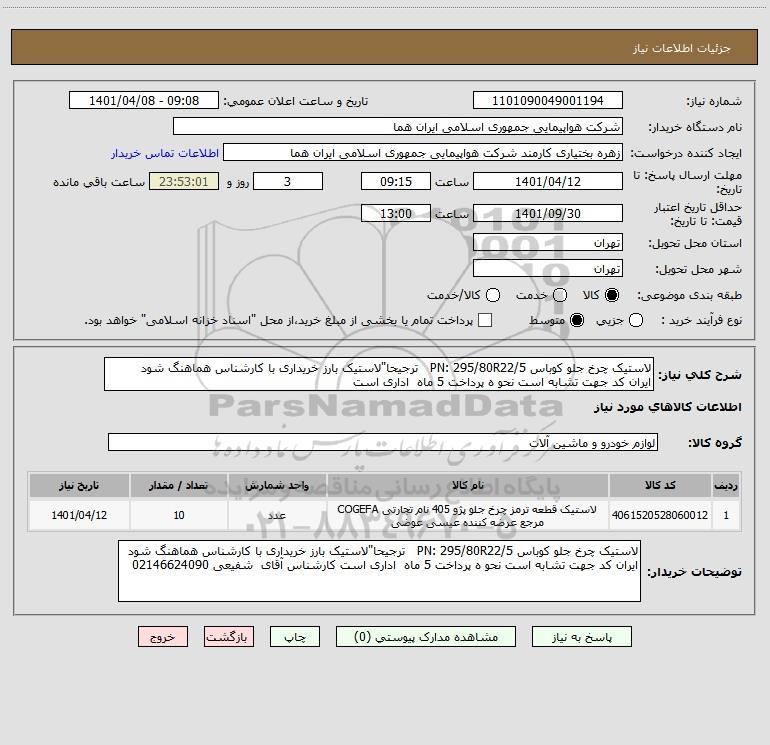770x745 pixels.
Task: Choose the کالا/خدمت radio option
Action: point(493,295)
